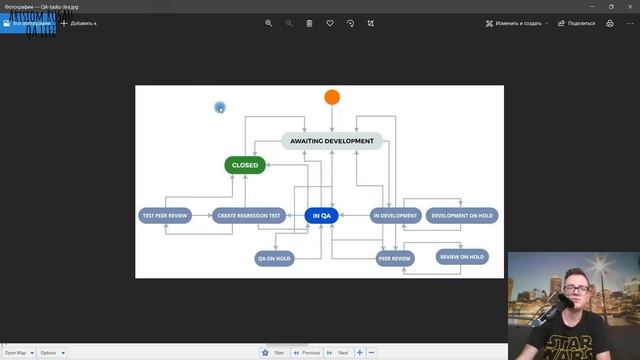Click the green 'CLOSED' status node

click(x=245, y=165)
